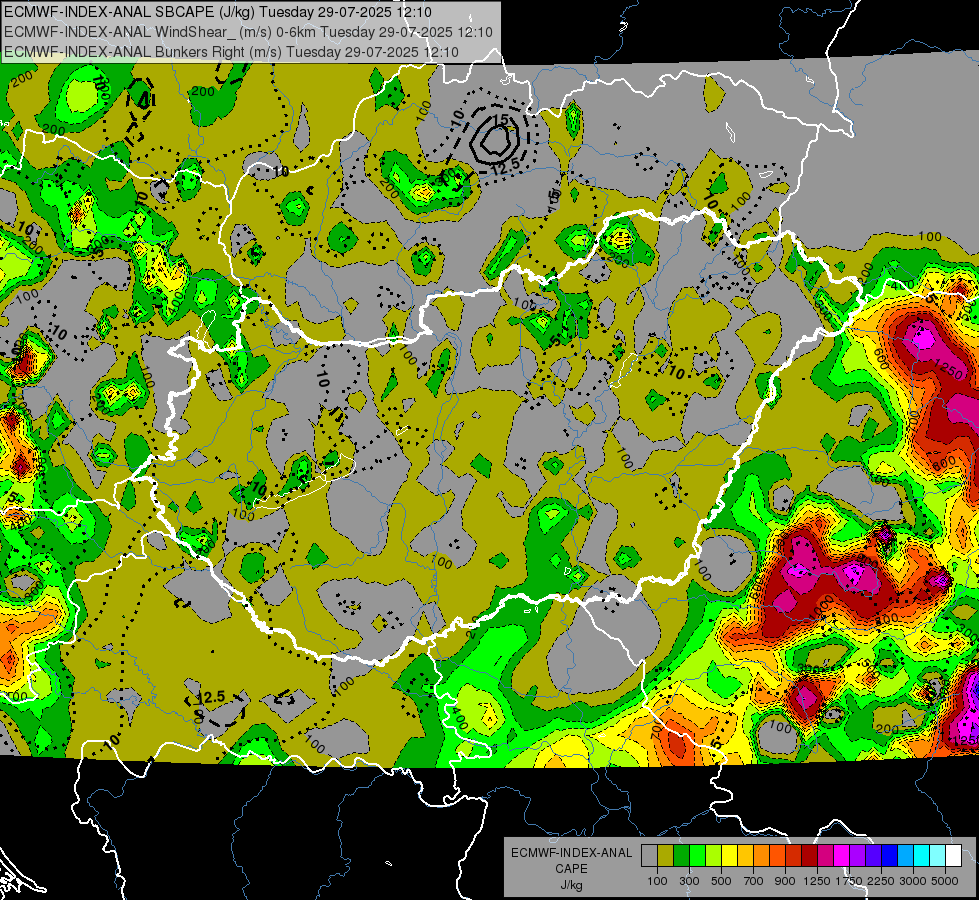Select the 5000 legend scale label

[x=945, y=881]
